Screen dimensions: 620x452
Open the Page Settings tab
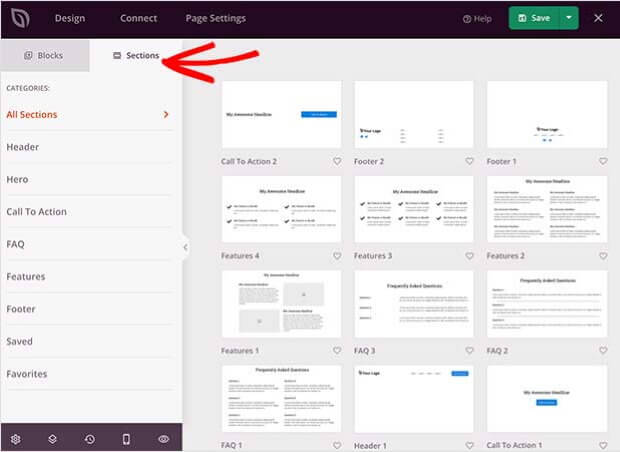(215, 18)
